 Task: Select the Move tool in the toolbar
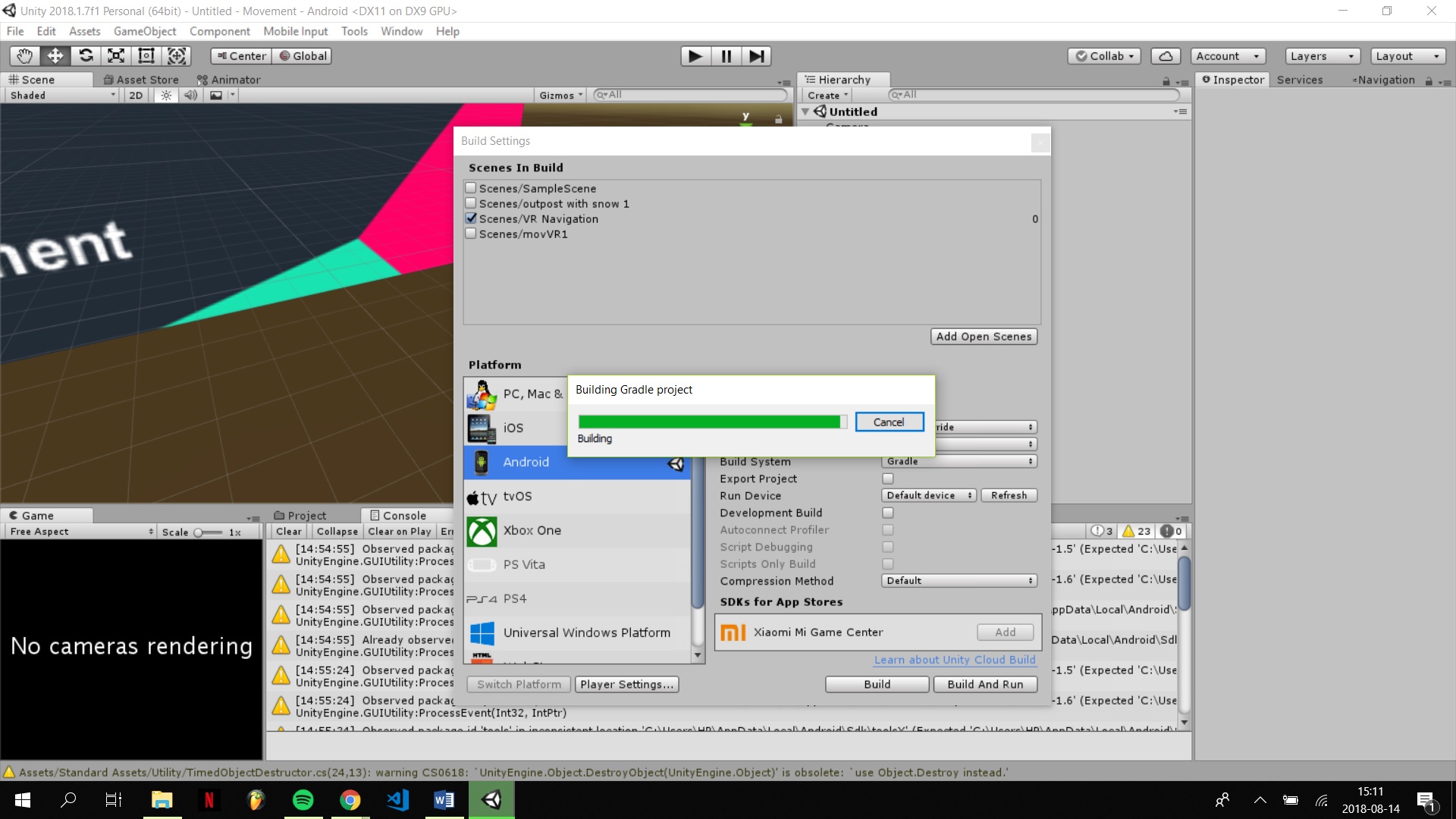pyautogui.click(x=54, y=55)
